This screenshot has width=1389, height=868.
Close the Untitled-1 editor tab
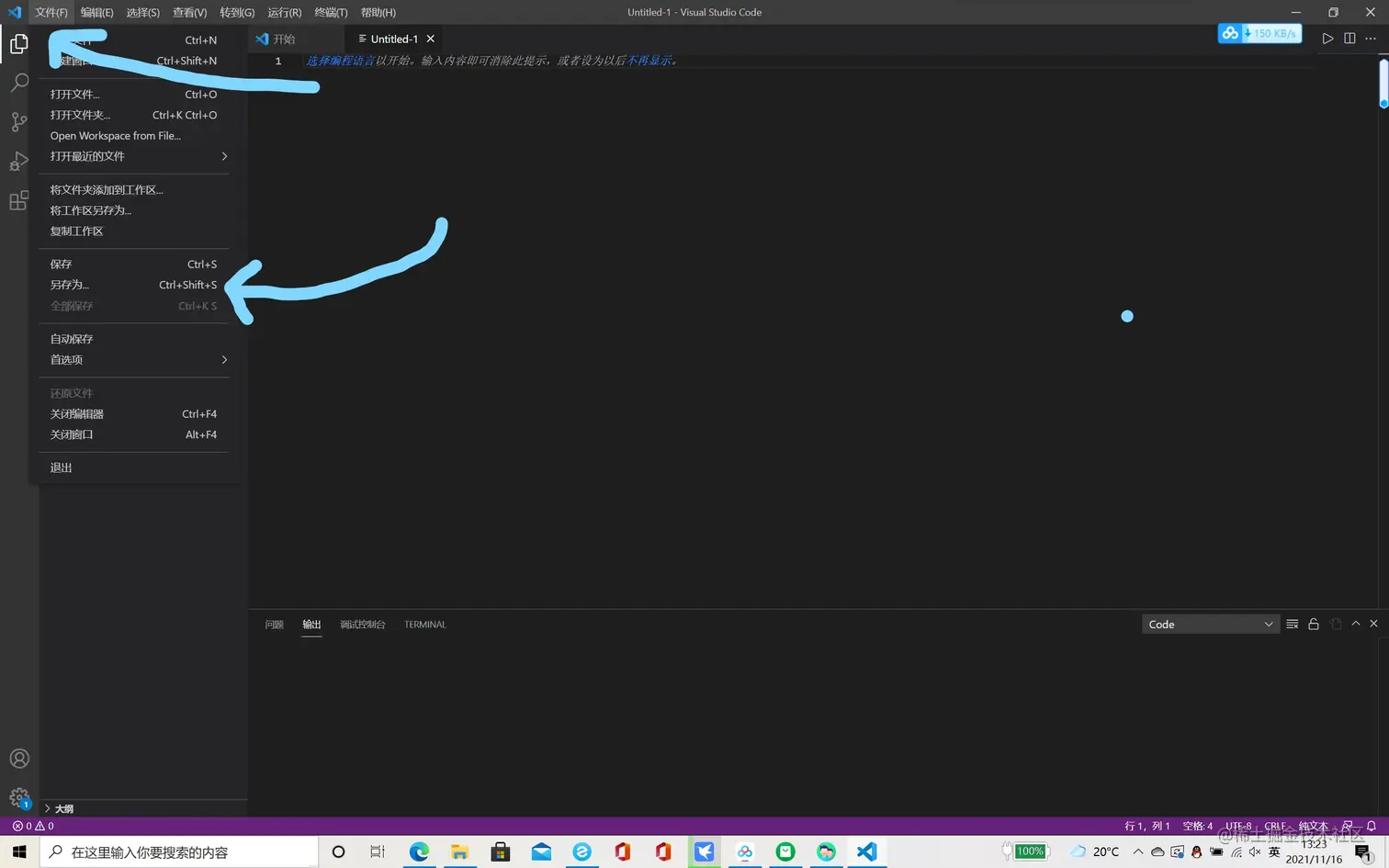(430, 39)
